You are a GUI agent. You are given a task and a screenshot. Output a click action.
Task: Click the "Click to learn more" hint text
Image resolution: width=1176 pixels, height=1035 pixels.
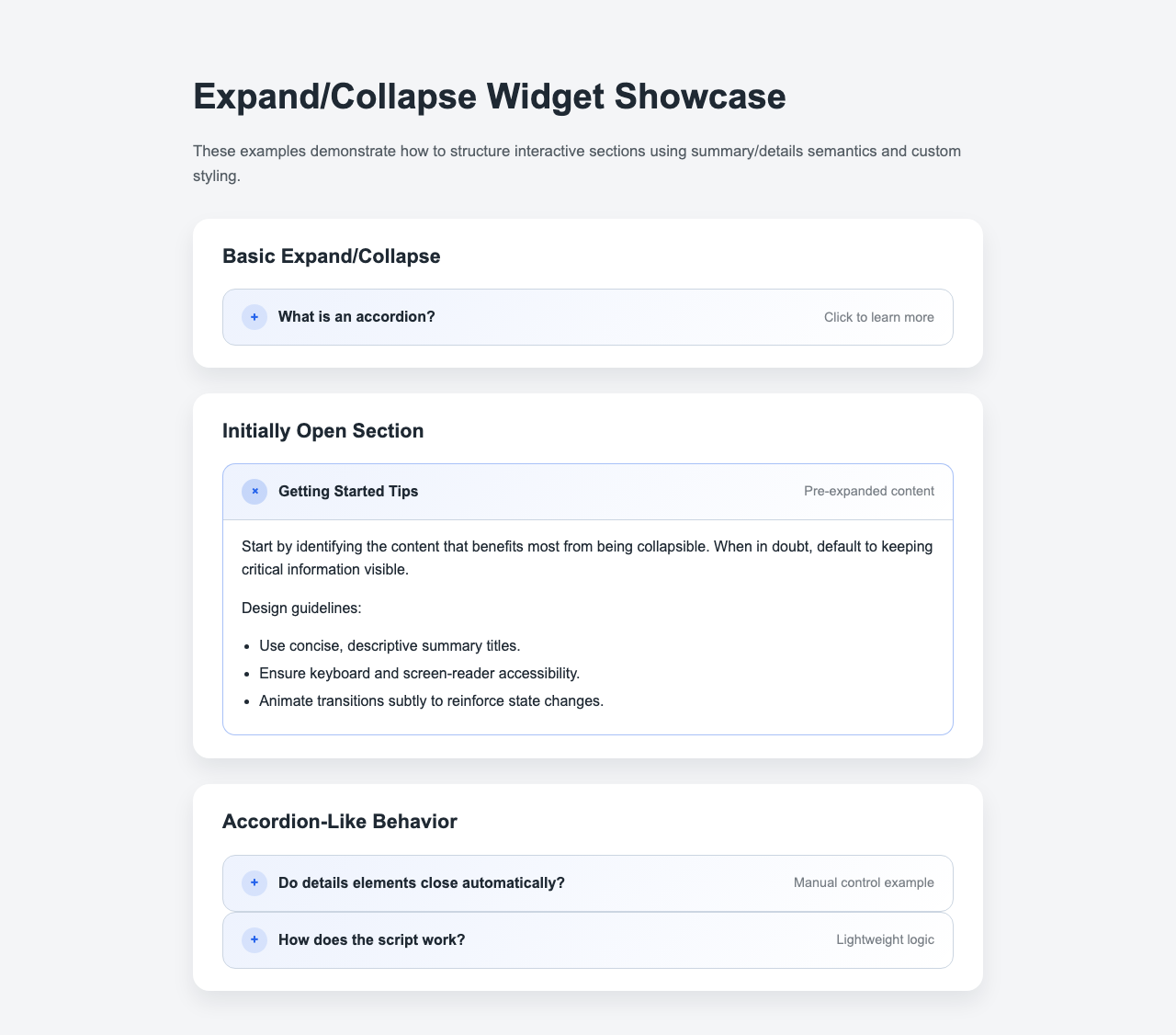(878, 317)
